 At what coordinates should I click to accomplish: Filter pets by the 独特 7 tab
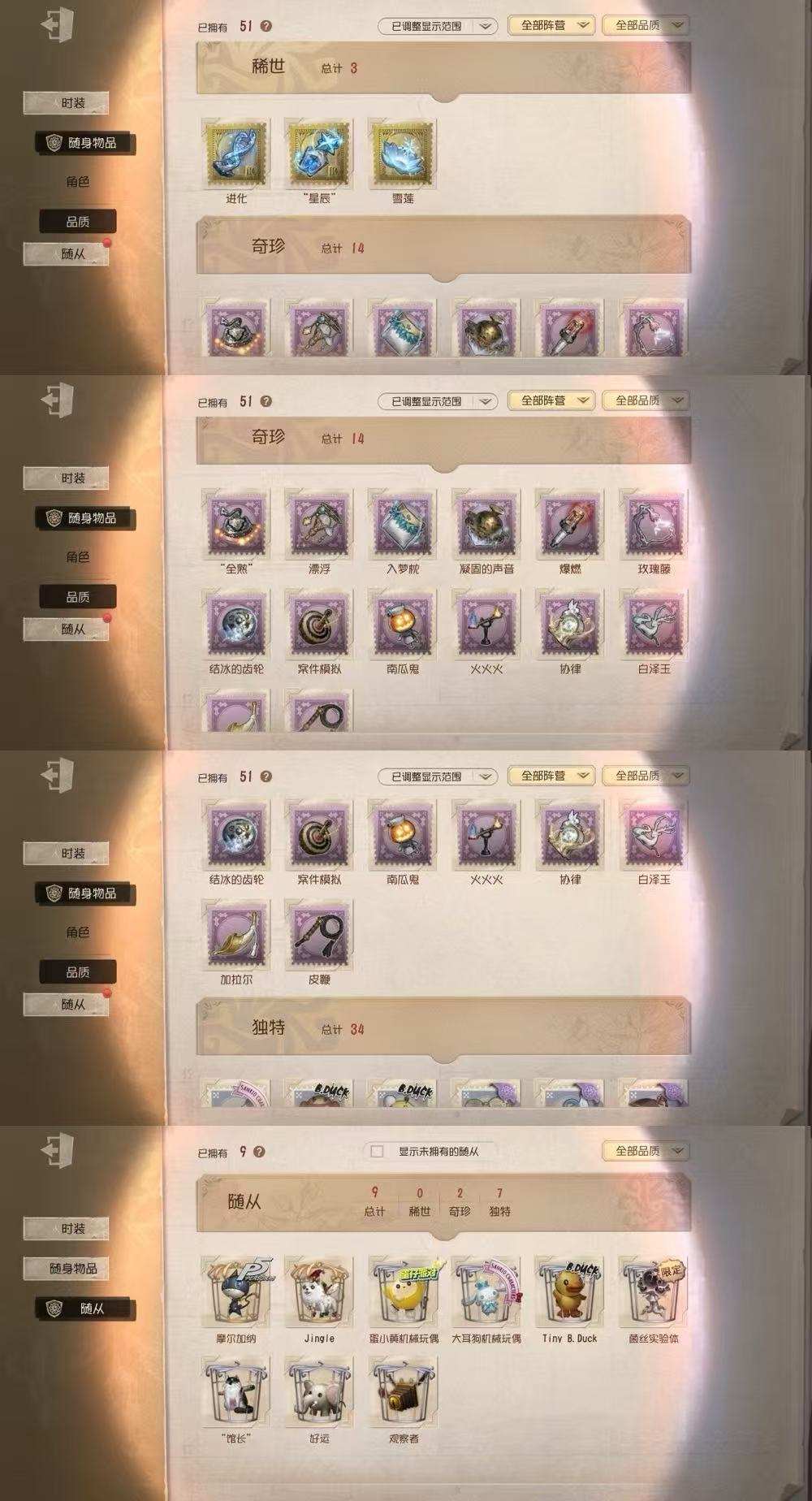[499, 1201]
